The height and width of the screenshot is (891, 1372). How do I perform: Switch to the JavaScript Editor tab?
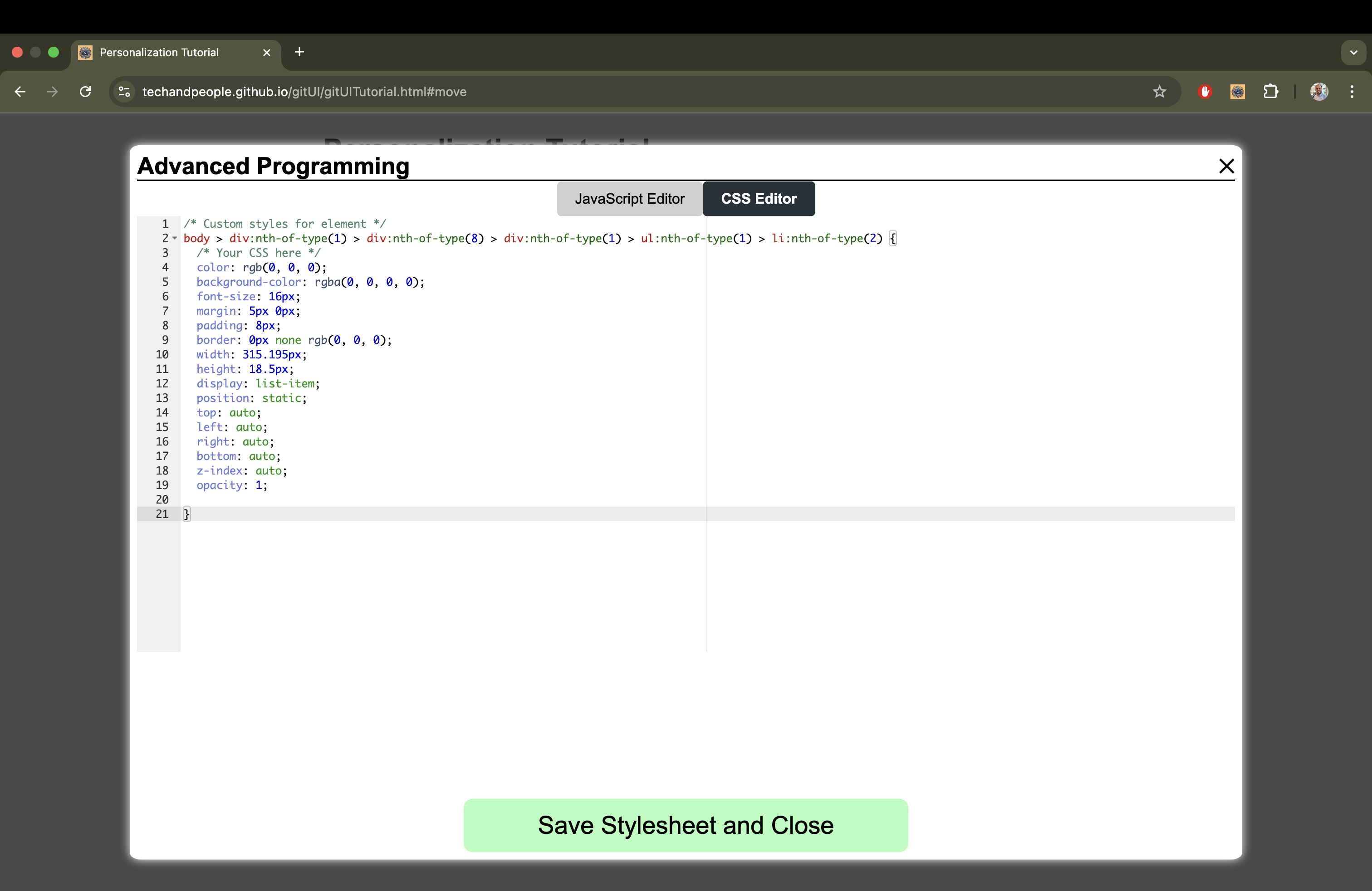pyautogui.click(x=629, y=198)
